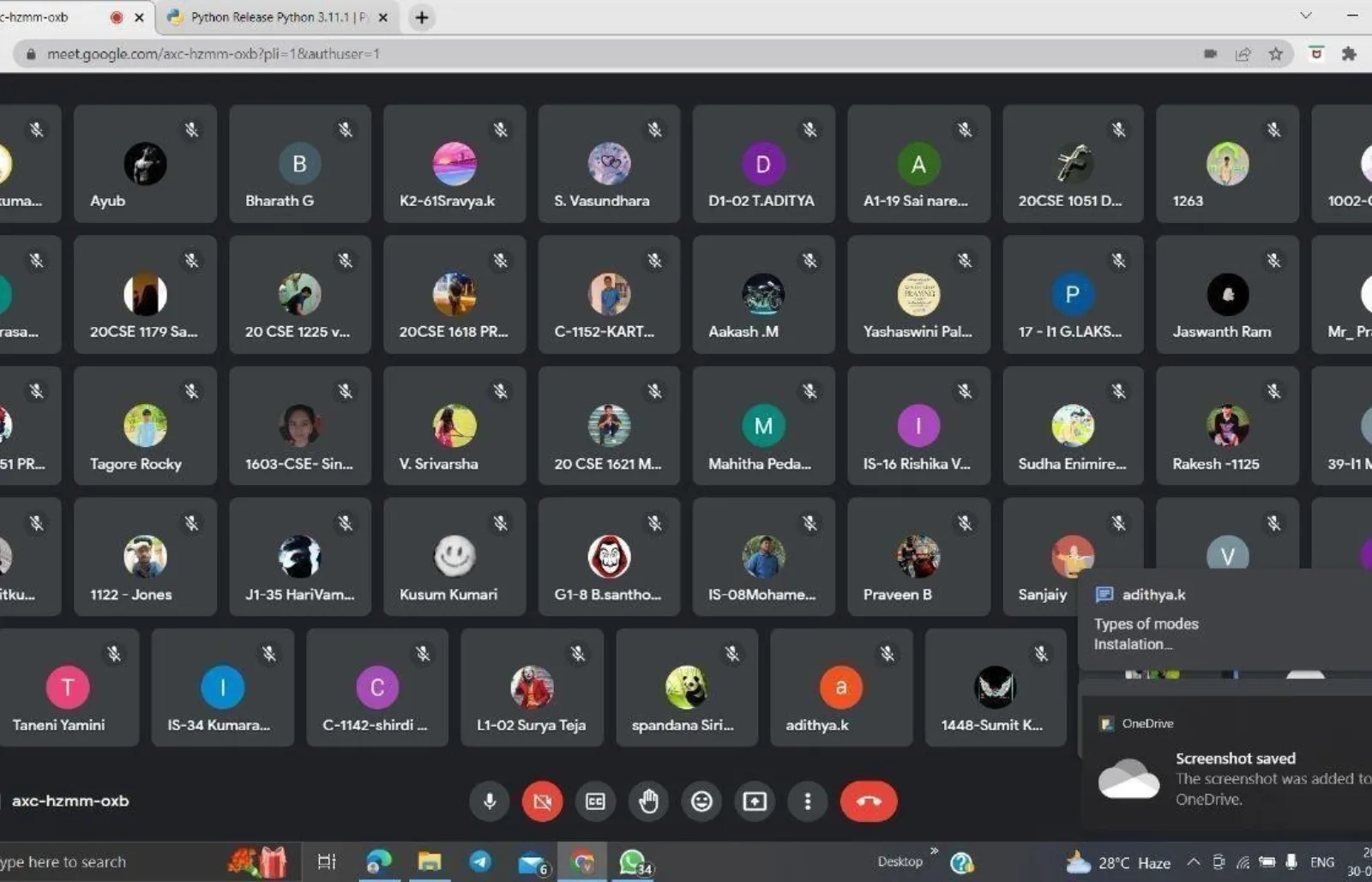Select Kusum Kumari participant tile
1372x882 pixels.
[x=454, y=557]
